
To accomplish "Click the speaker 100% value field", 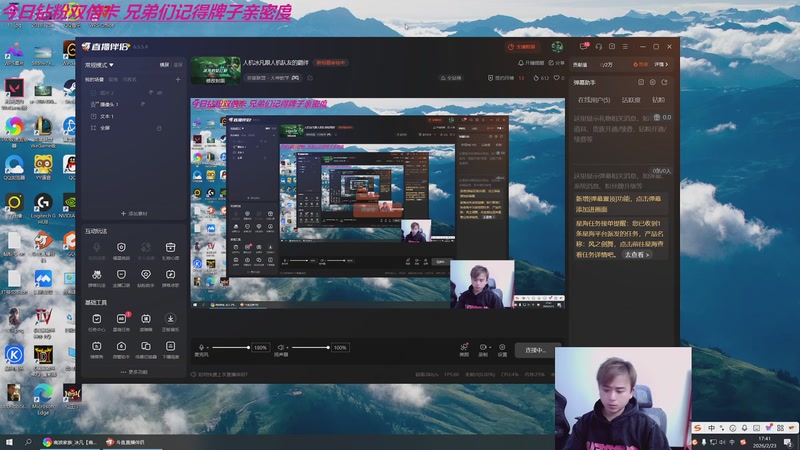I will coord(340,347).
